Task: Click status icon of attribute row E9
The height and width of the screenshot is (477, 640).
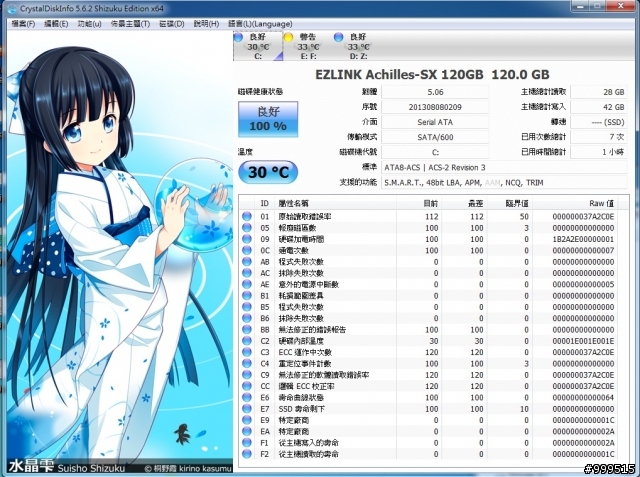Action: (247, 420)
